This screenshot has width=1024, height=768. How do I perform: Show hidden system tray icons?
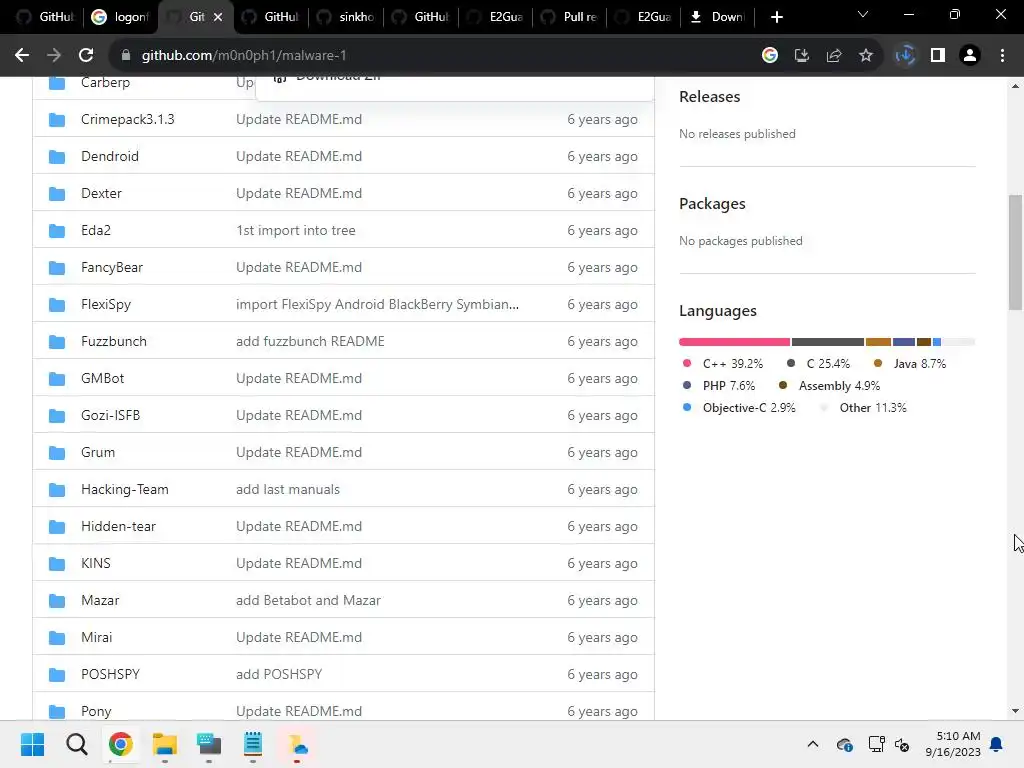coord(812,744)
